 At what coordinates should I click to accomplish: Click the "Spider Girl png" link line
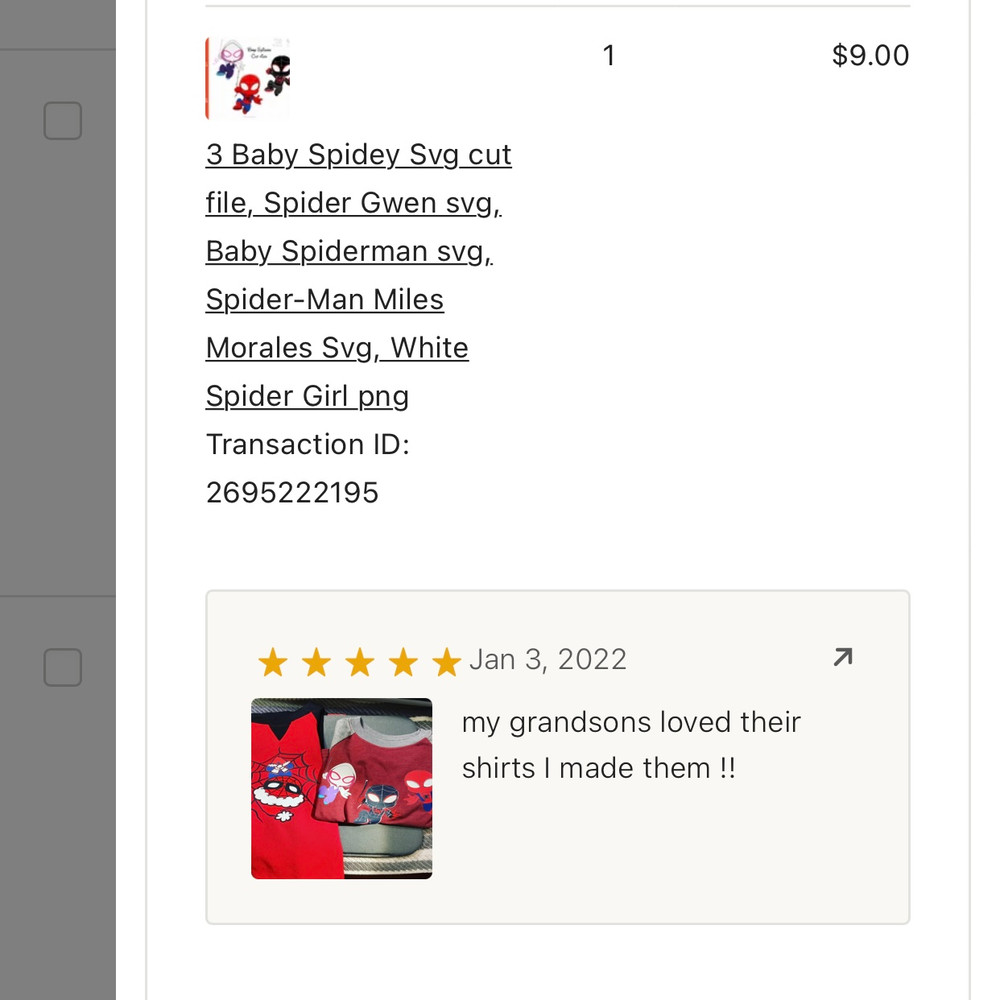pyautogui.click(x=307, y=396)
